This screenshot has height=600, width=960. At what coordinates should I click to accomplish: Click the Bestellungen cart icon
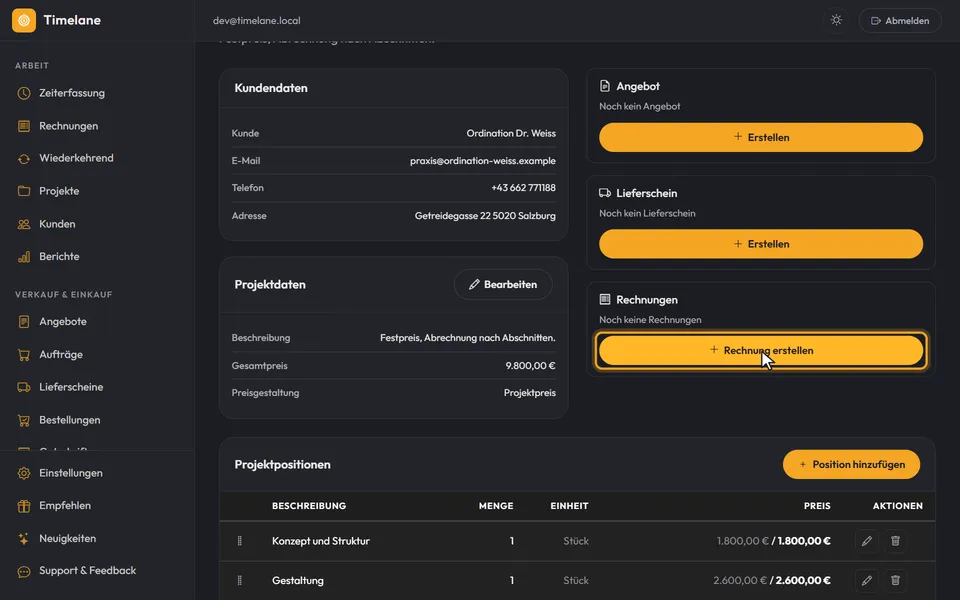(24, 420)
